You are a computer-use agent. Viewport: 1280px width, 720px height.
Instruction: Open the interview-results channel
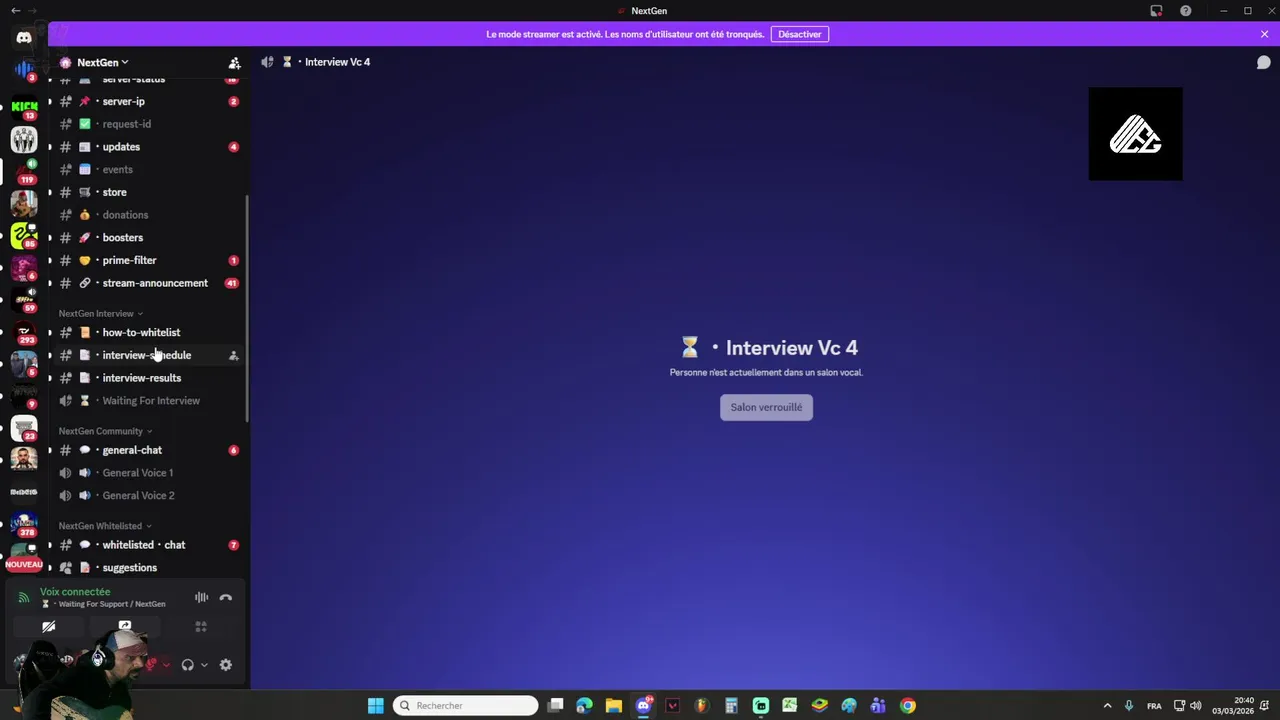click(x=149, y=378)
